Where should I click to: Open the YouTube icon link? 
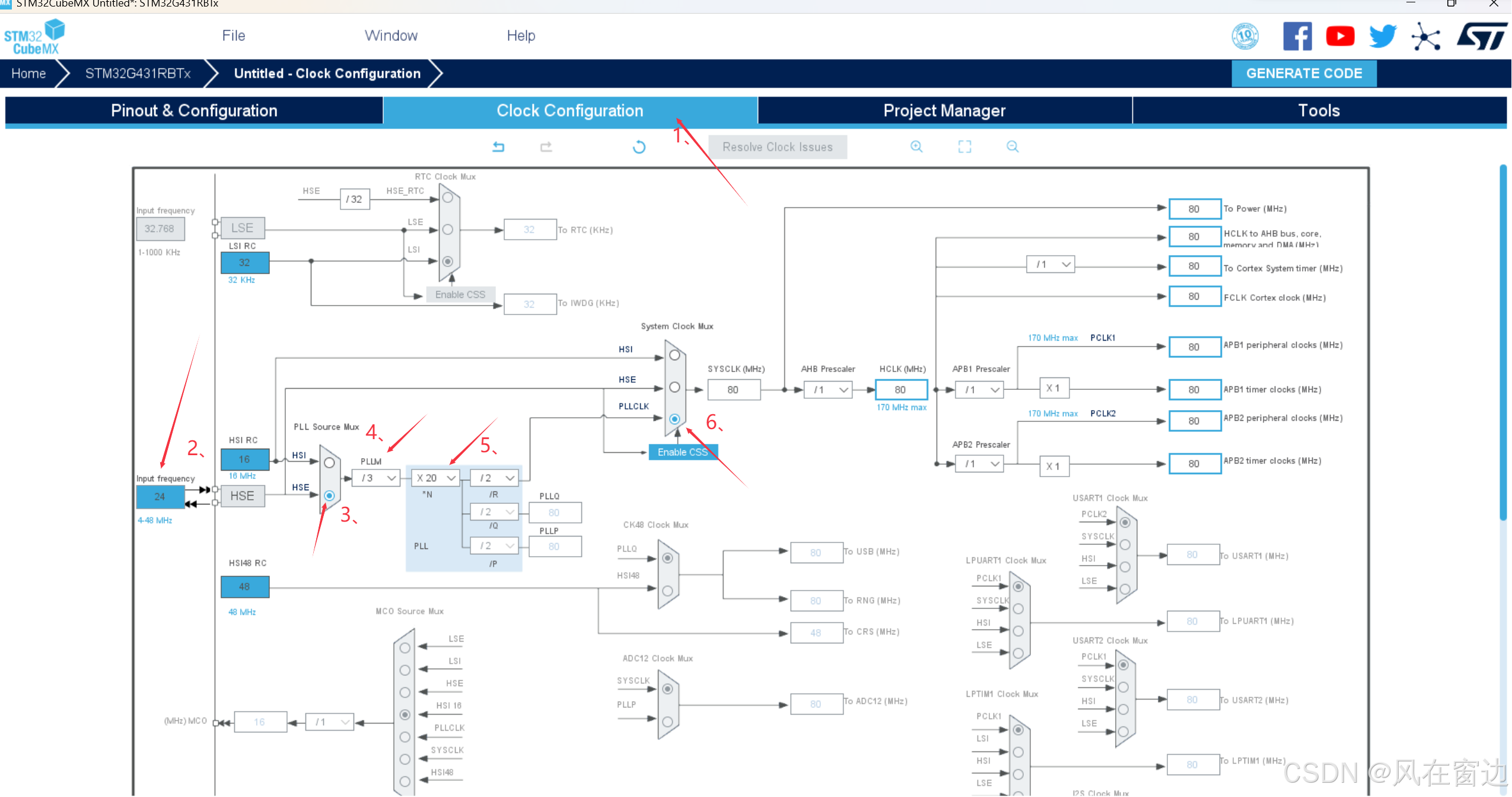point(1340,36)
